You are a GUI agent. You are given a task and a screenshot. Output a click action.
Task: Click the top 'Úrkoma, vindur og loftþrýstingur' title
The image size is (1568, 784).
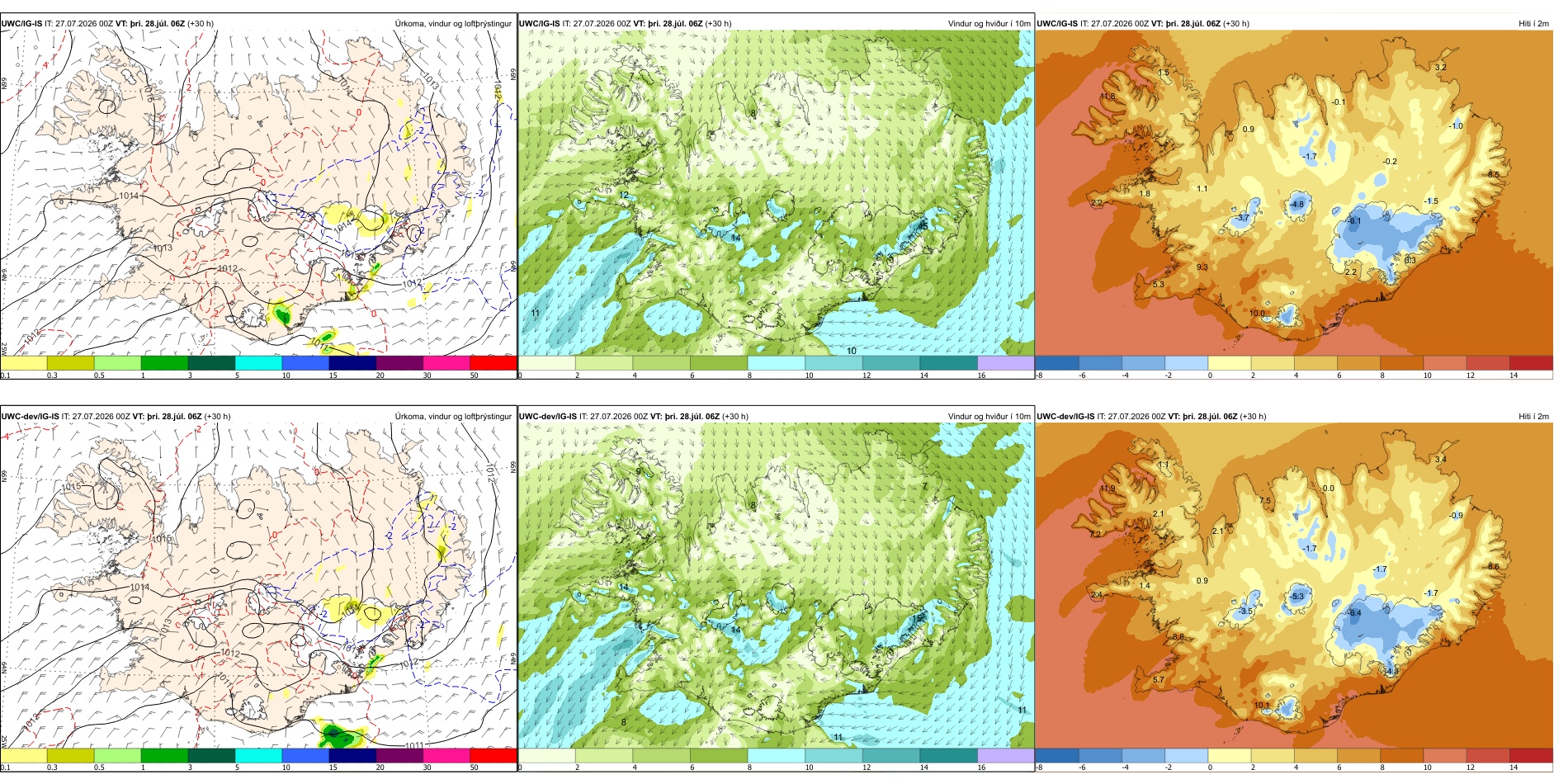453,24
